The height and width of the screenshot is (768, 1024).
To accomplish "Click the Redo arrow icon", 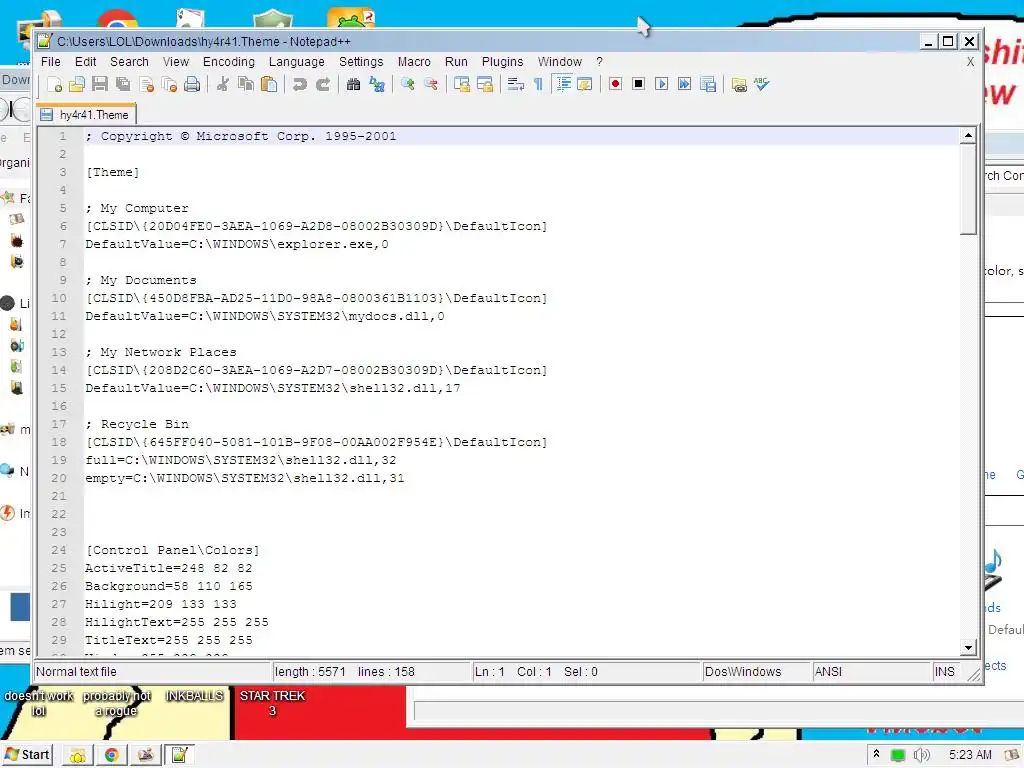I will (323, 84).
